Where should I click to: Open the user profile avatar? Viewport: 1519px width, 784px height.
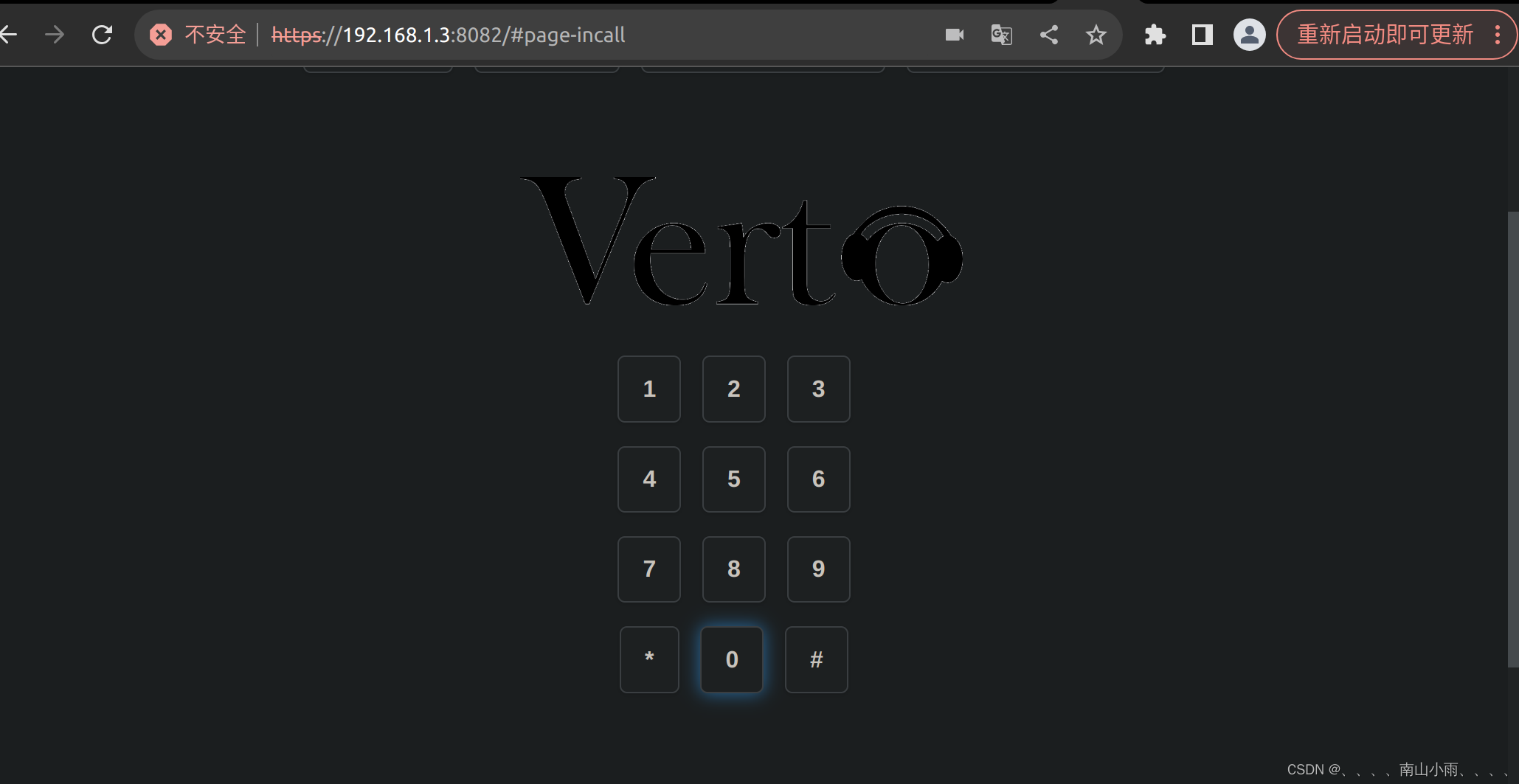point(1250,35)
